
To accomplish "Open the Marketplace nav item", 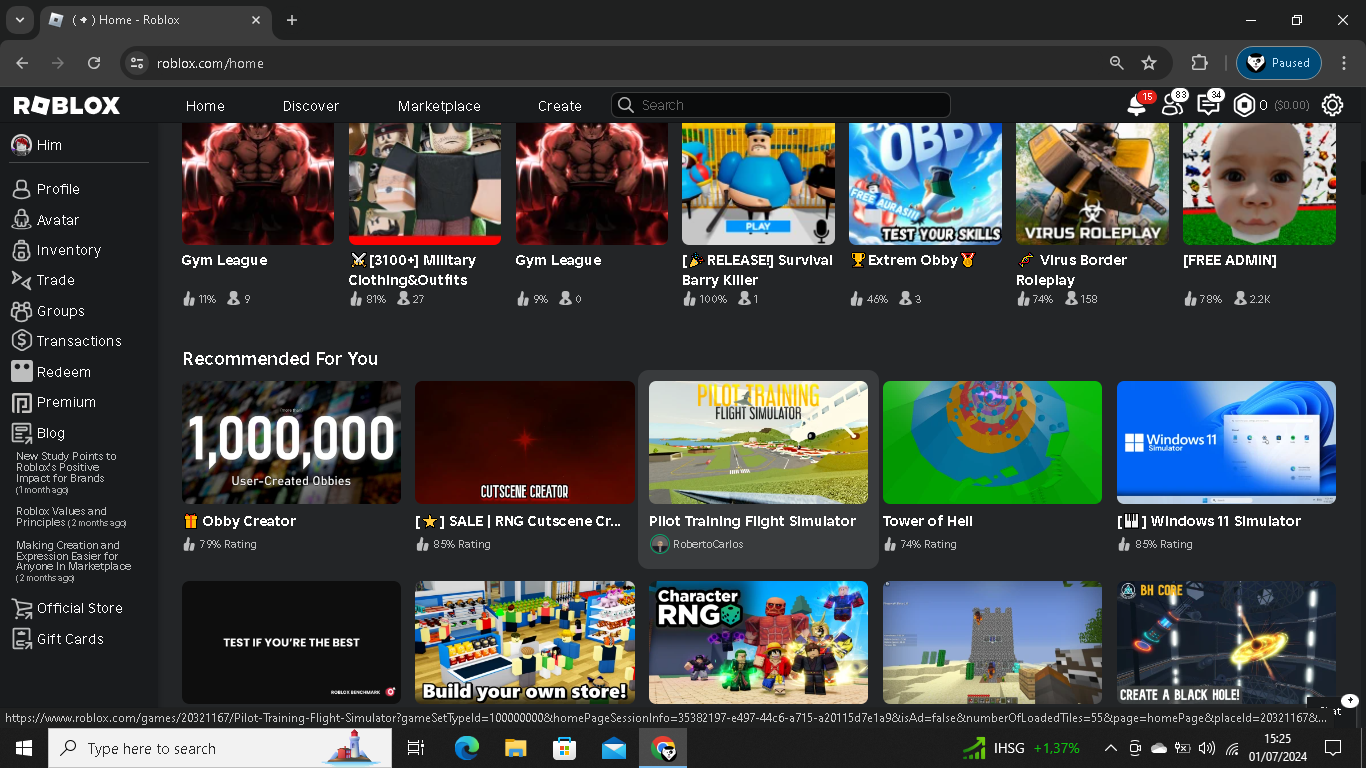I will 439,106.
